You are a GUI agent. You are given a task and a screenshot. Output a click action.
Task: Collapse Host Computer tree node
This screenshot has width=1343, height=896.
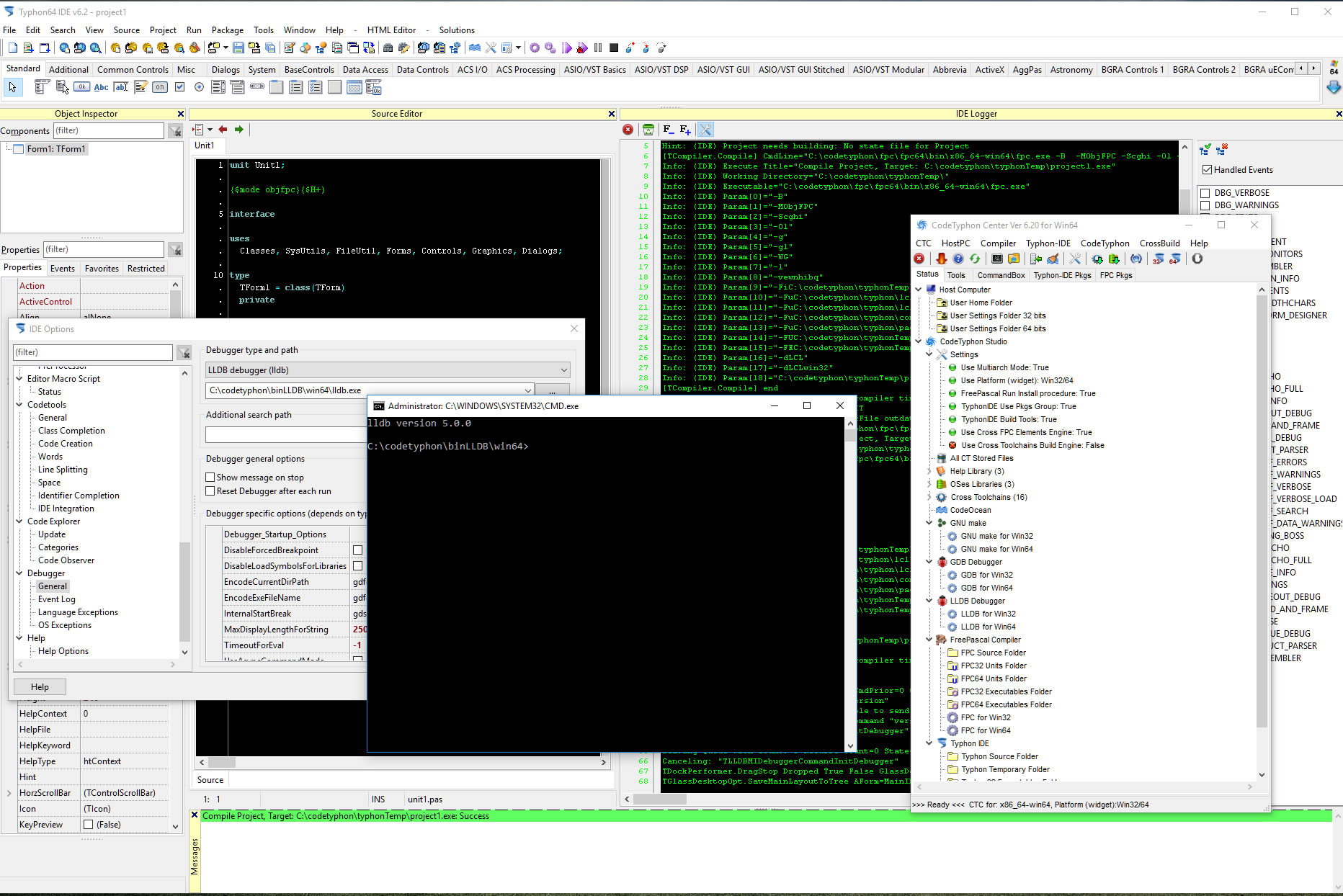[x=919, y=290]
